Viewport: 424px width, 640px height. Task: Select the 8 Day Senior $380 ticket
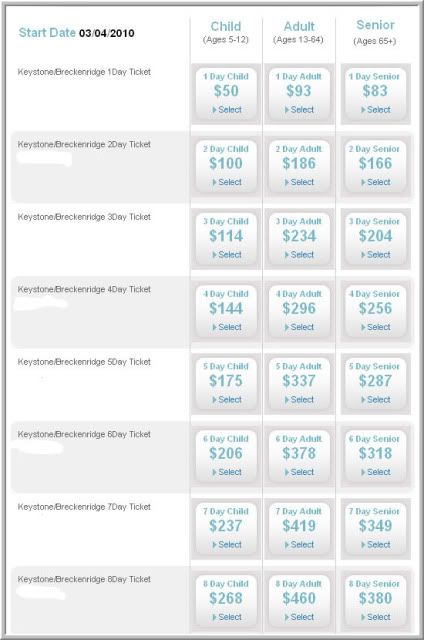tap(375, 601)
